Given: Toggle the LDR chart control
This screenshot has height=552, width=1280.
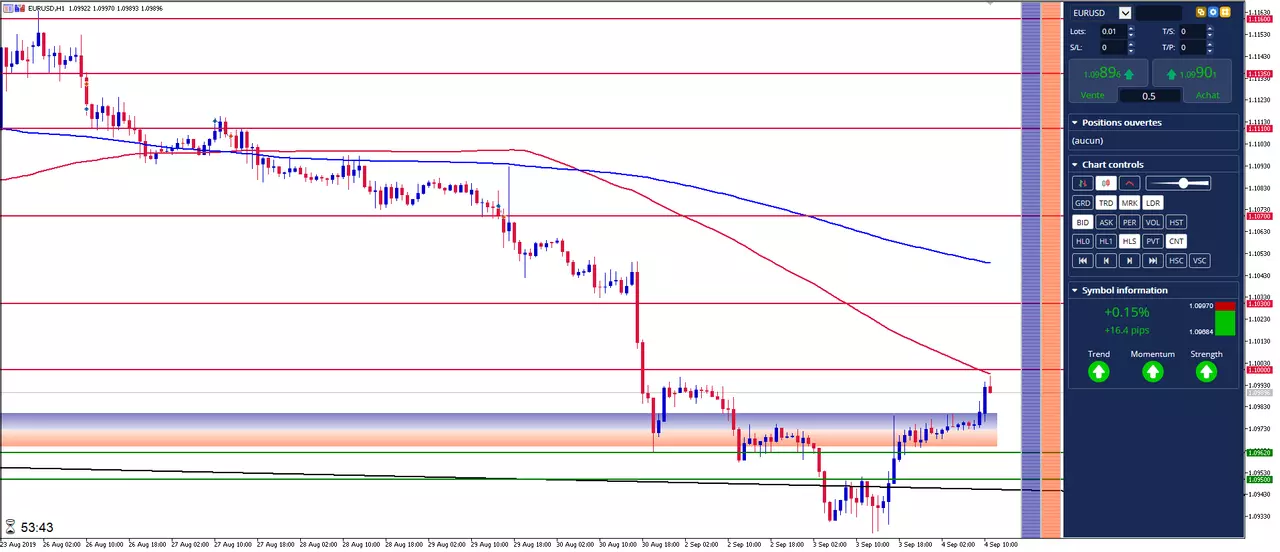Looking at the screenshot, I should point(1154,203).
